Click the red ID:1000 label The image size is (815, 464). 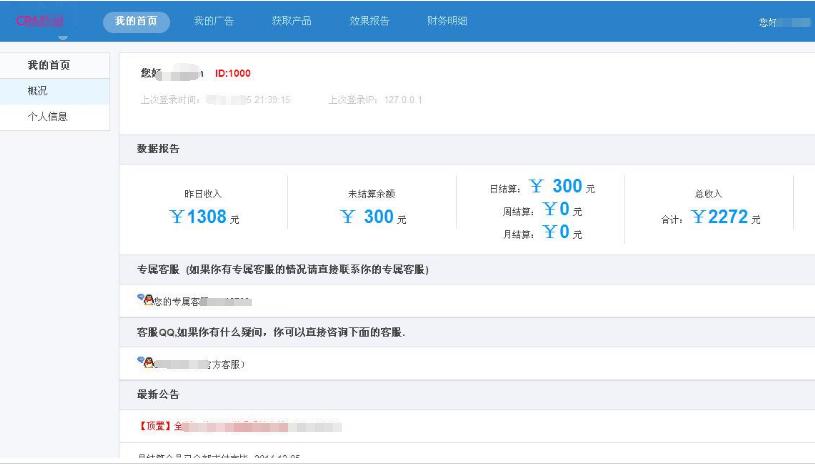click(233, 74)
